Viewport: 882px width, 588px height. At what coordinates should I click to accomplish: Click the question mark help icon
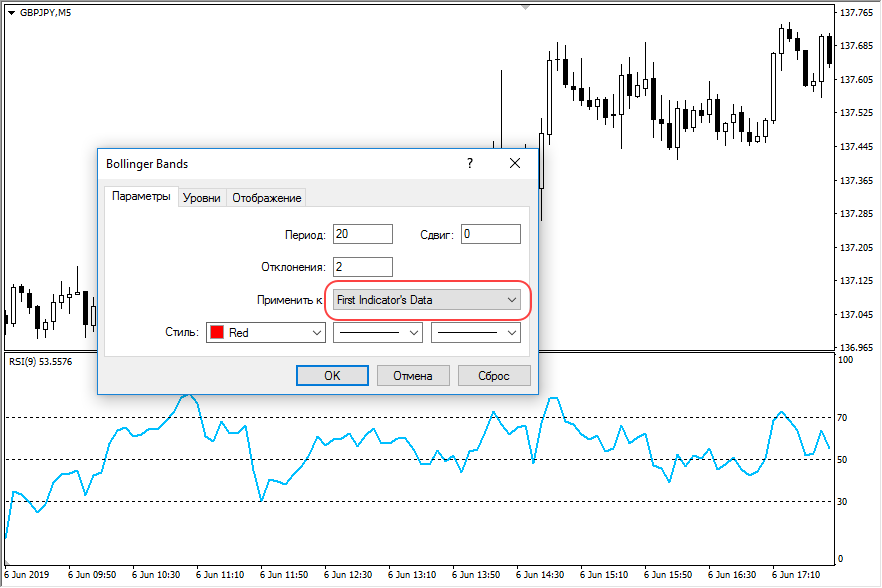coord(470,163)
